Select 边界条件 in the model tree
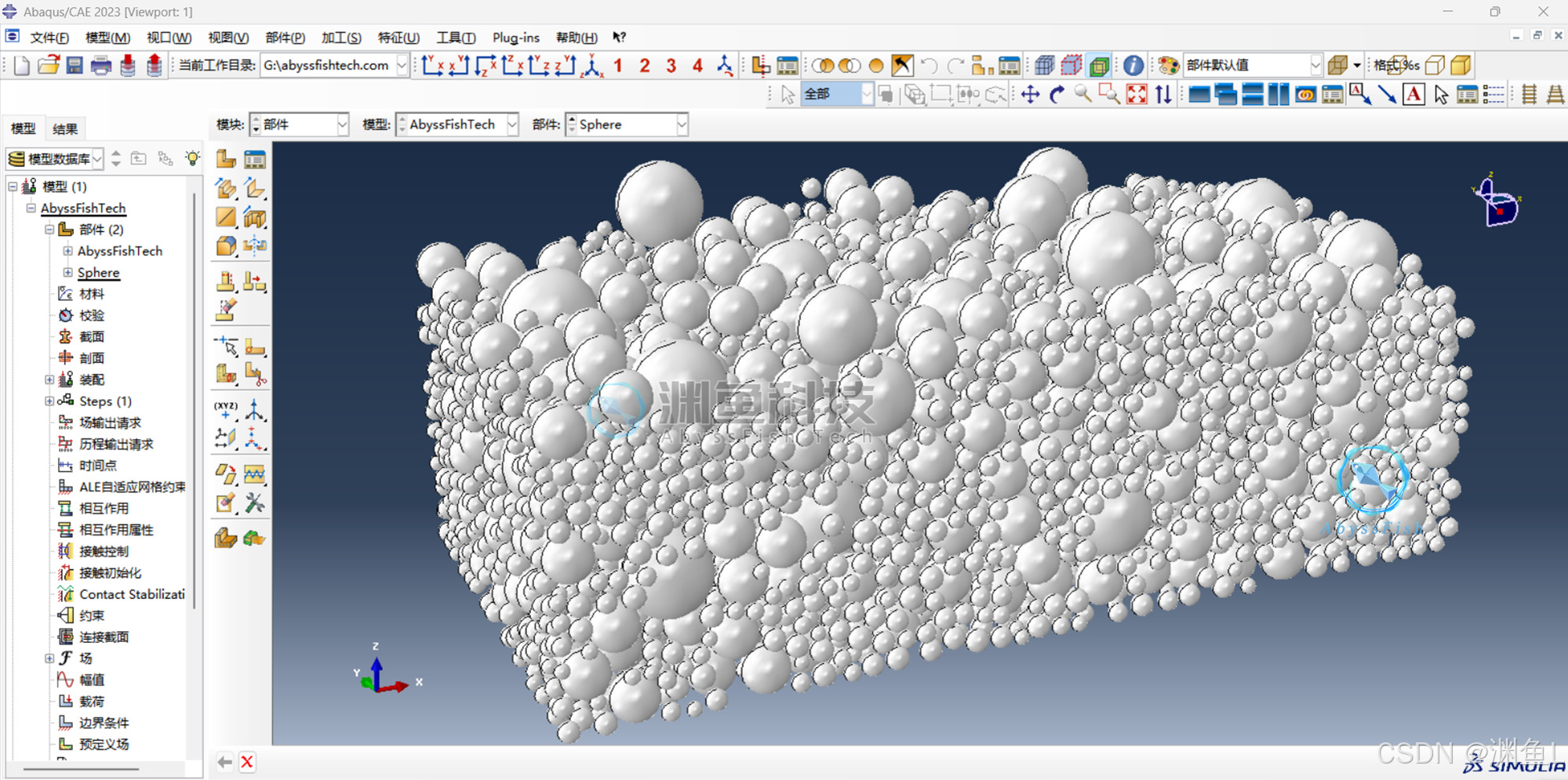 [104, 723]
